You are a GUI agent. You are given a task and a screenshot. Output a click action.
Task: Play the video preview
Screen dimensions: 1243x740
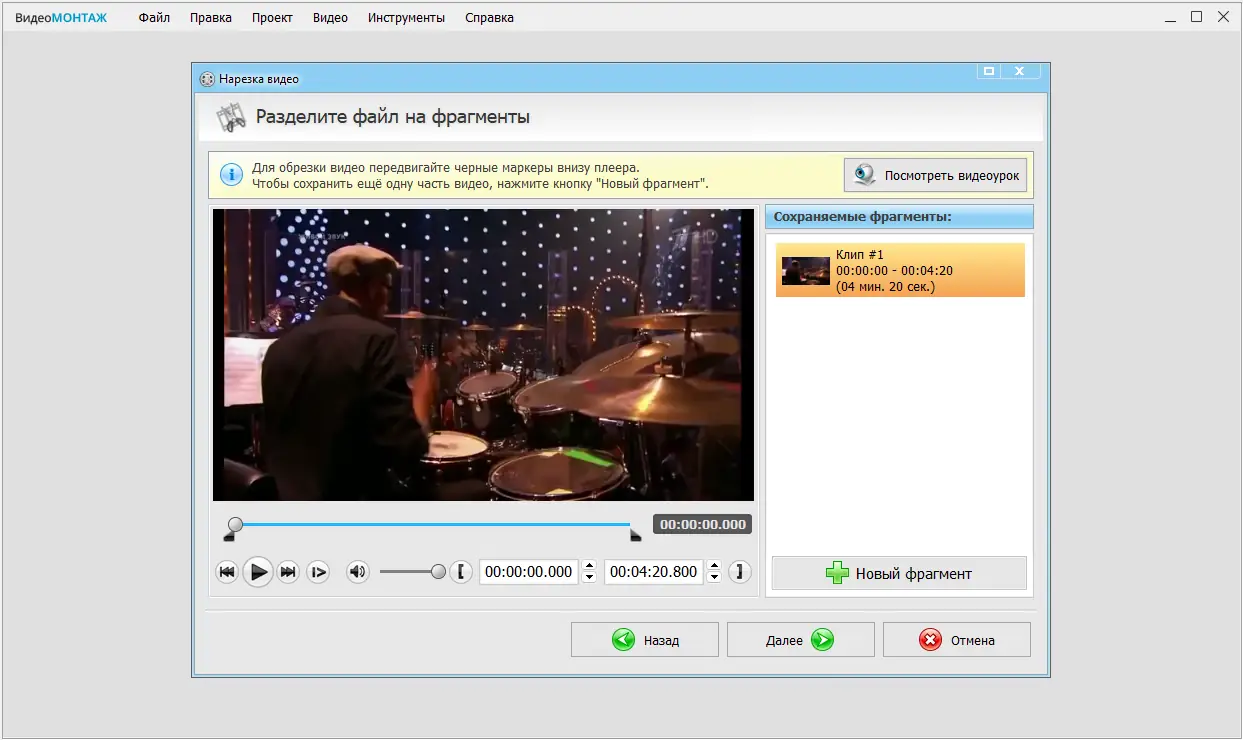258,572
